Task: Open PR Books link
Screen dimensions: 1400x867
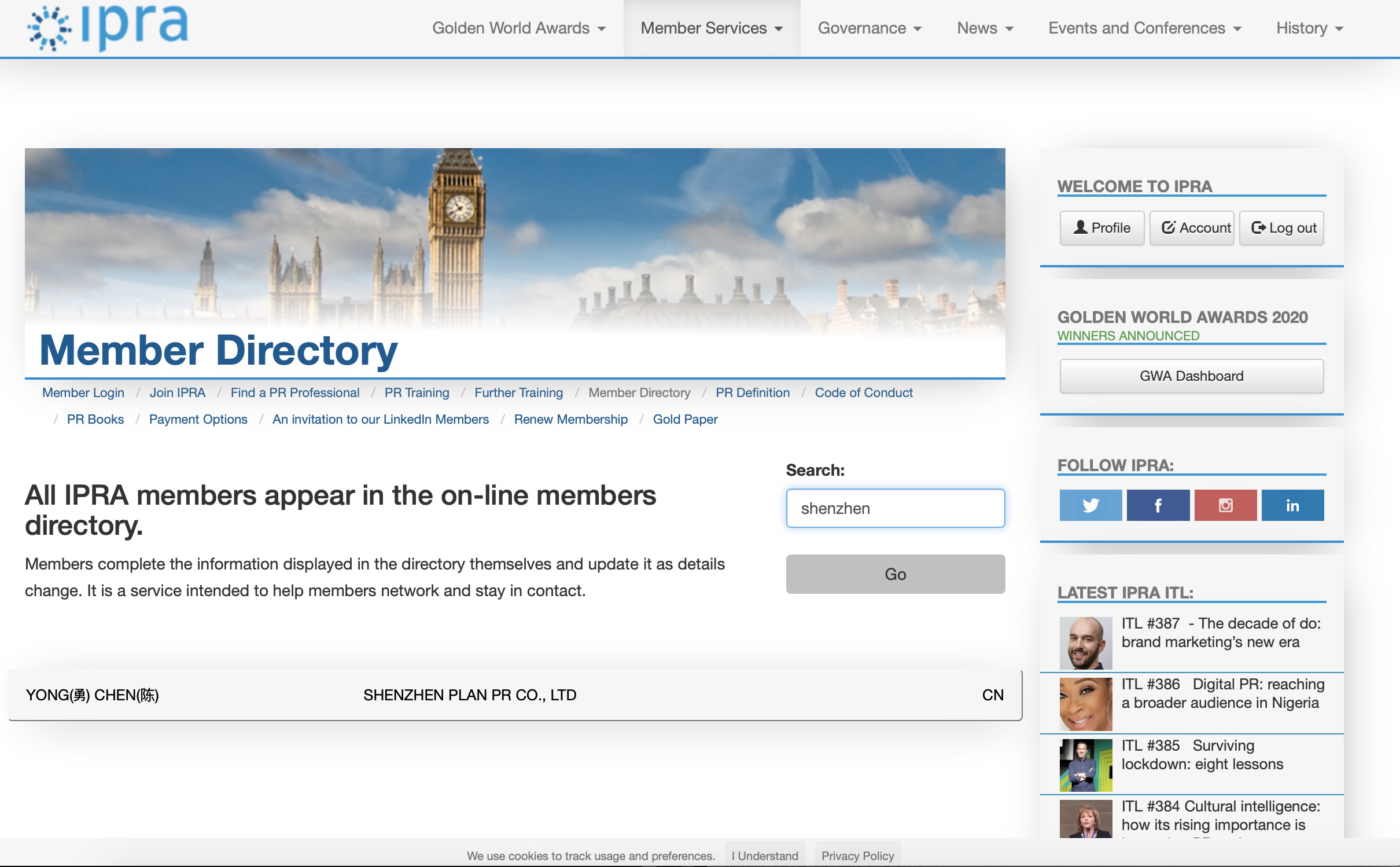Action: (x=95, y=419)
